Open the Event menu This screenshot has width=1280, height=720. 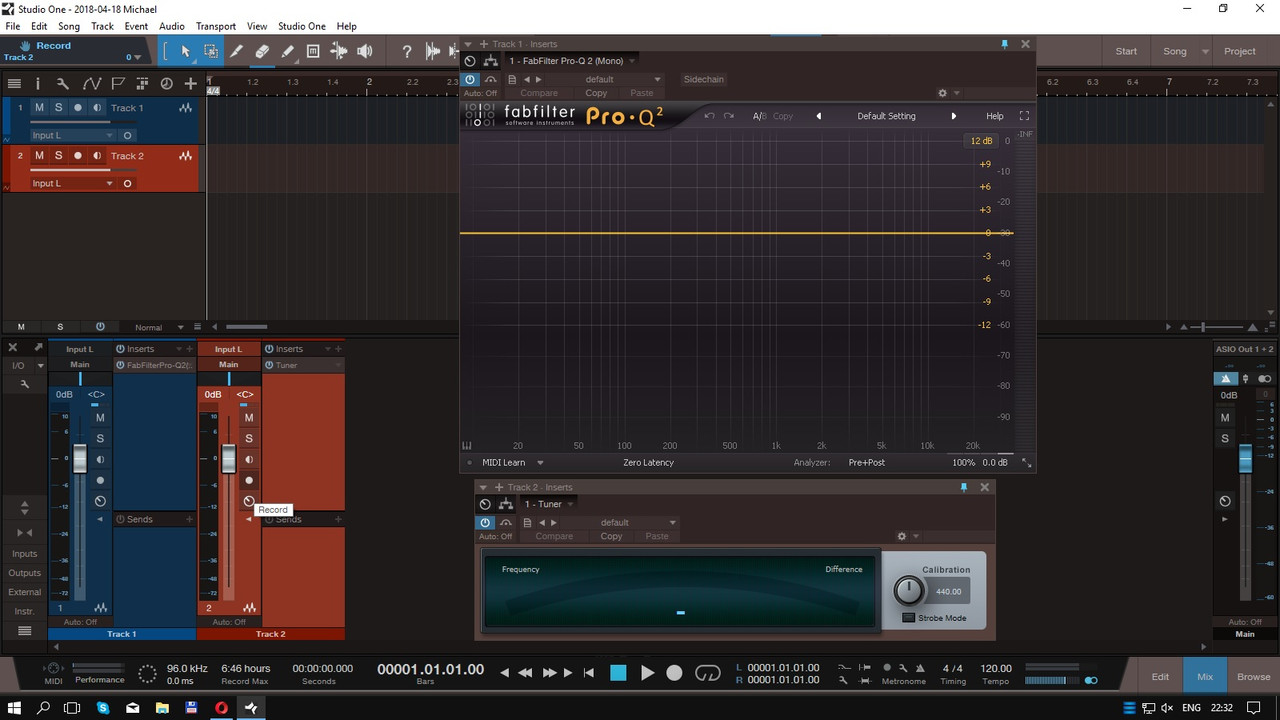tap(136, 26)
